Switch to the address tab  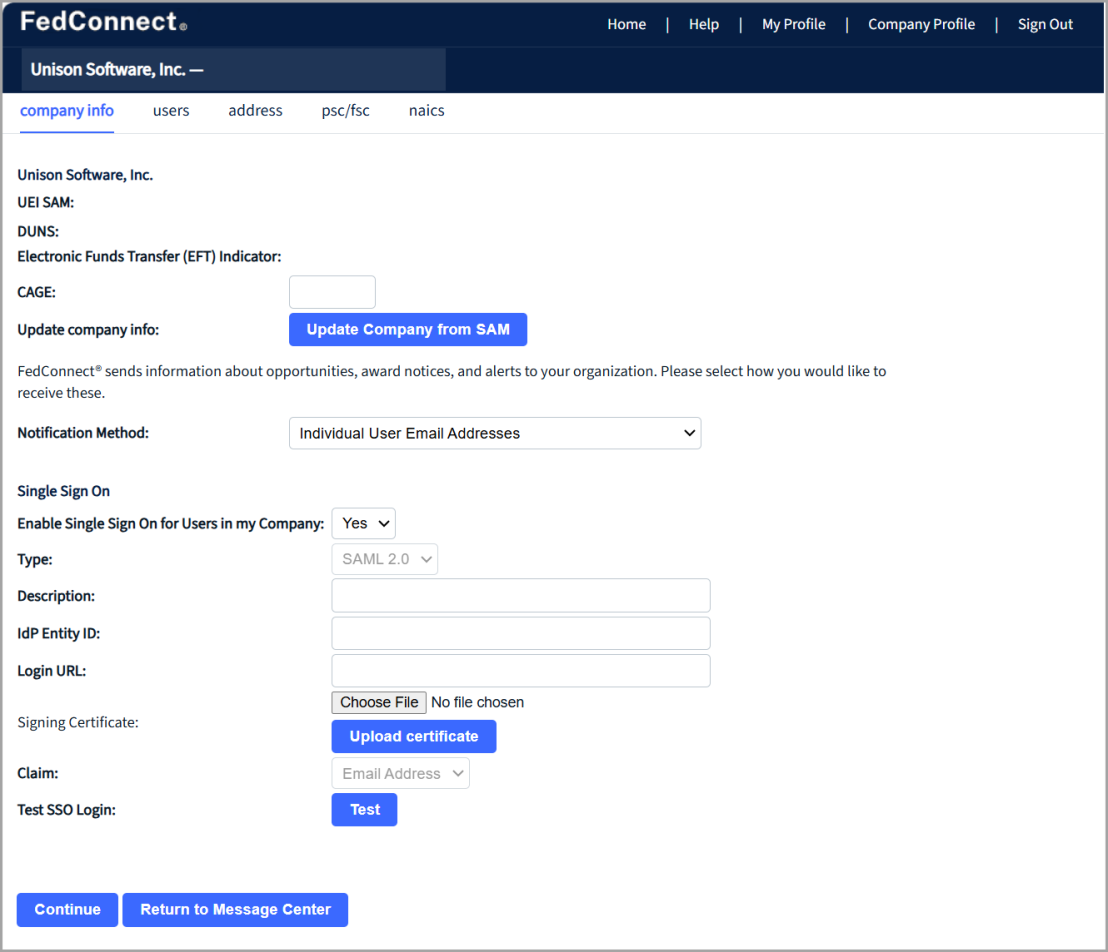tap(255, 111)
